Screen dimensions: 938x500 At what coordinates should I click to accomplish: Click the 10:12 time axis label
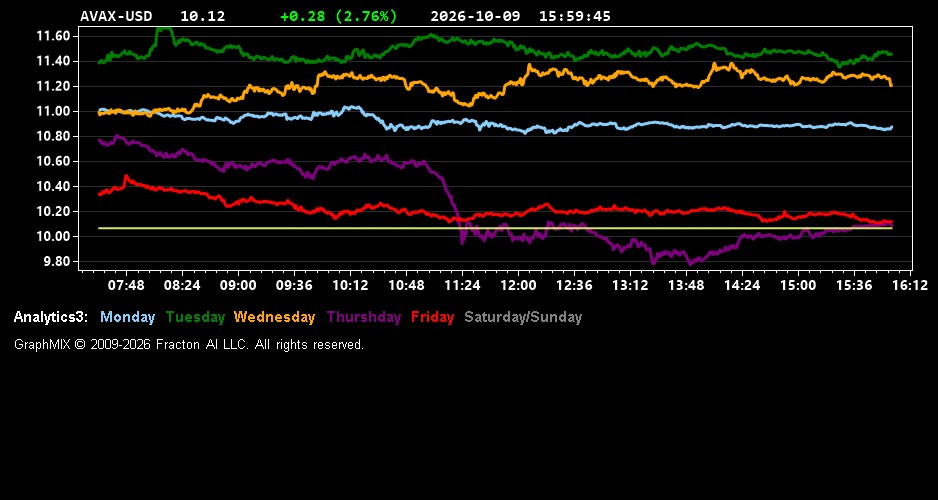(x=350, y=286)
